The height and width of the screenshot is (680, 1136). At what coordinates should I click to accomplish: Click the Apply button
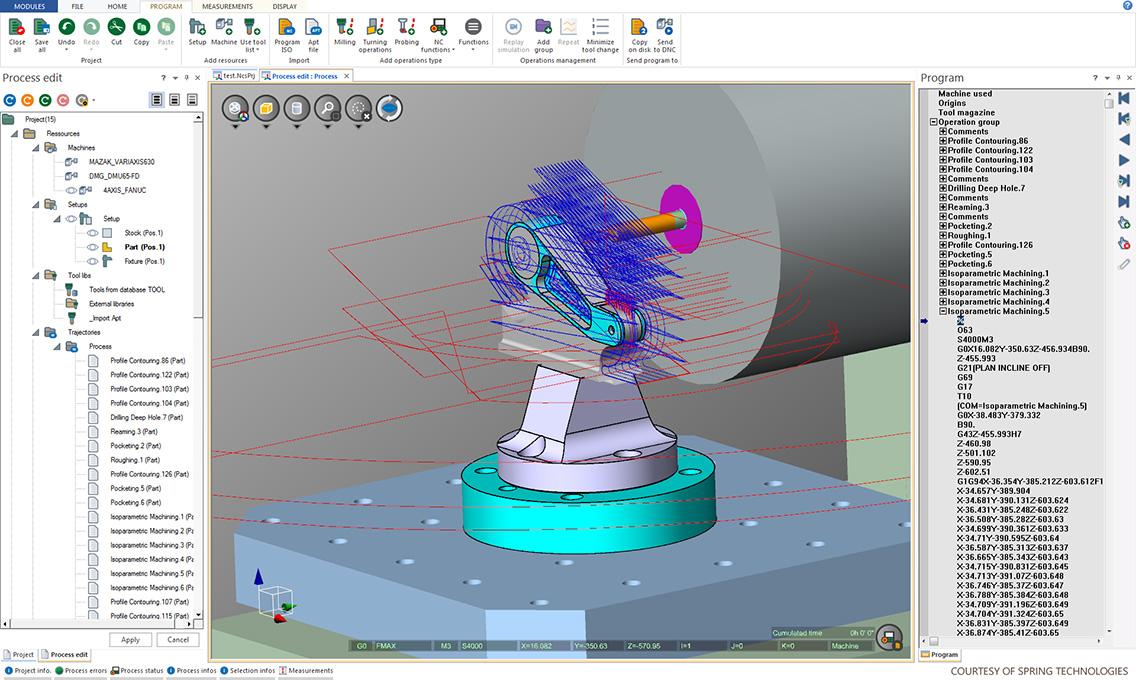(x=130, y=640)
